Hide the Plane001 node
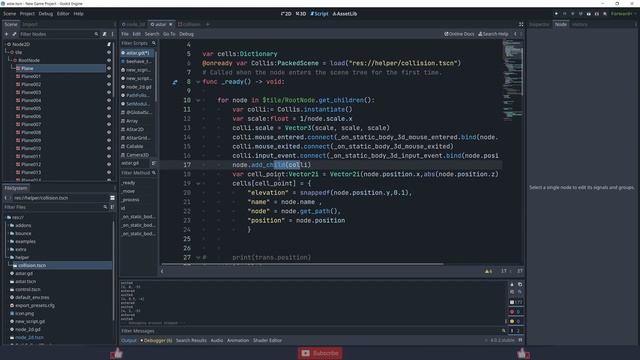Screen dimensions: 640x360 coord(109,76)
